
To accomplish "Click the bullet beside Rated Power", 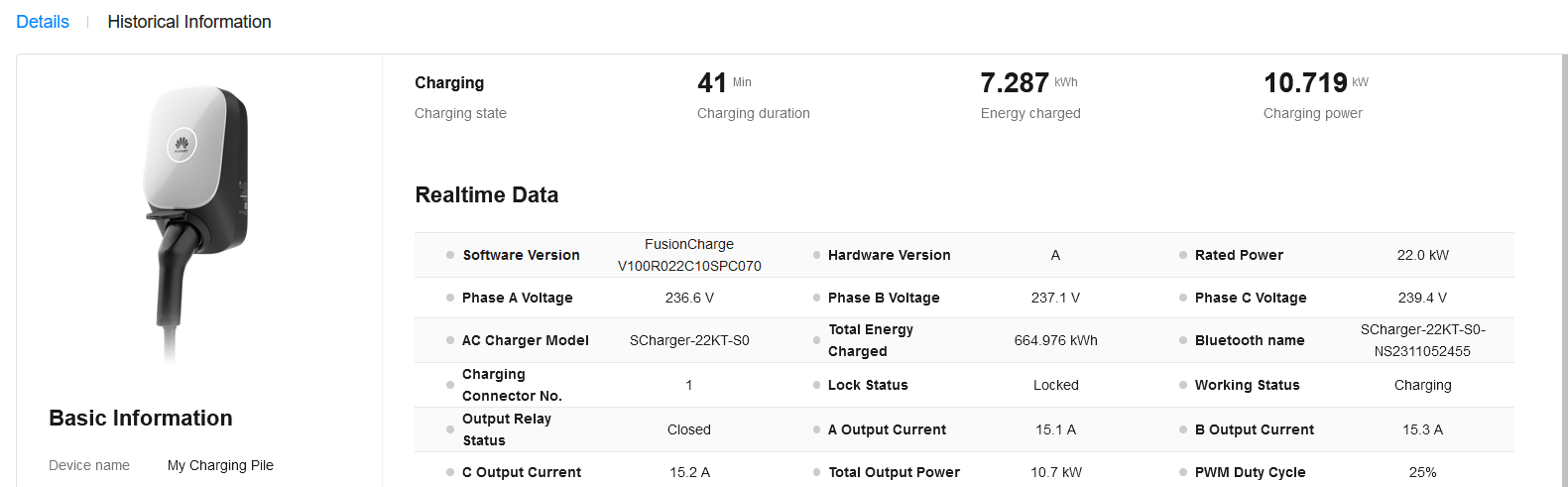I will coord(1183,255).
